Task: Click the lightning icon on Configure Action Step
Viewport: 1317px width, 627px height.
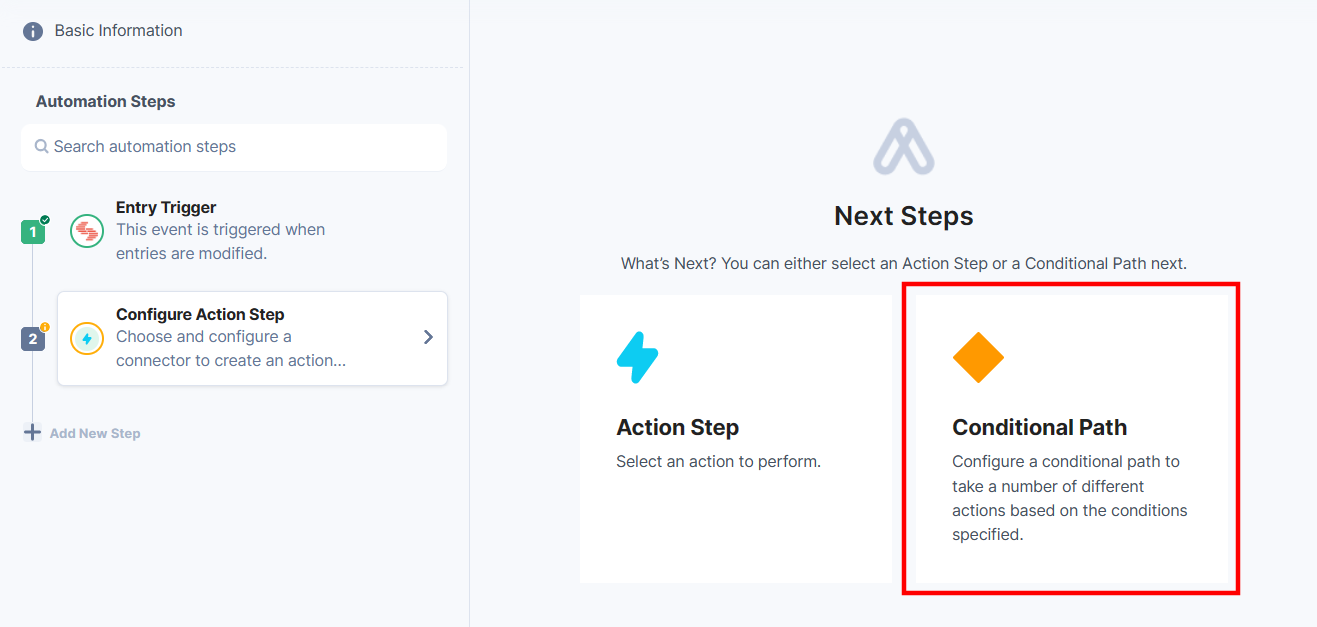Action: [86, 338]
